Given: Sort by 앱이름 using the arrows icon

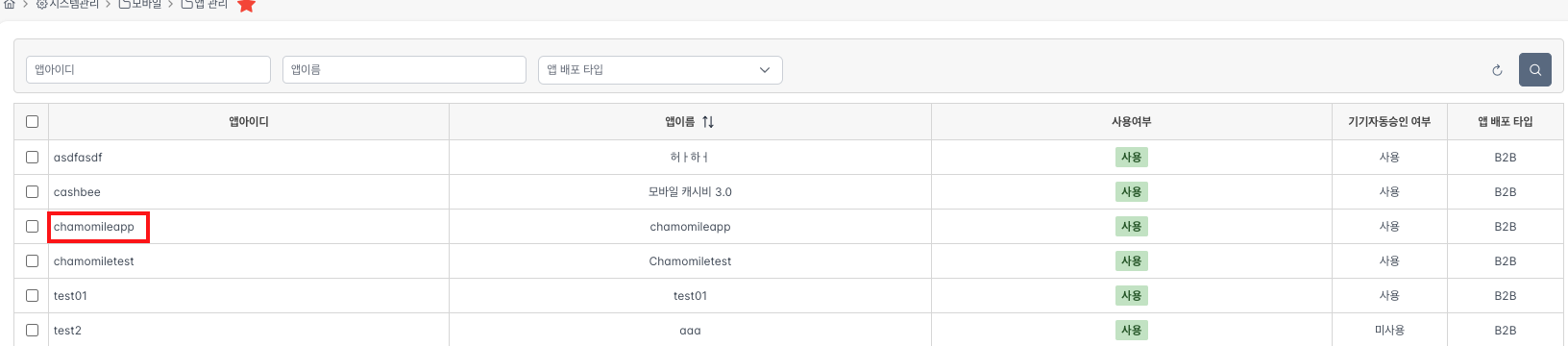Looking at the screenshot, I should pyautogui.click(x=708, y=122).
